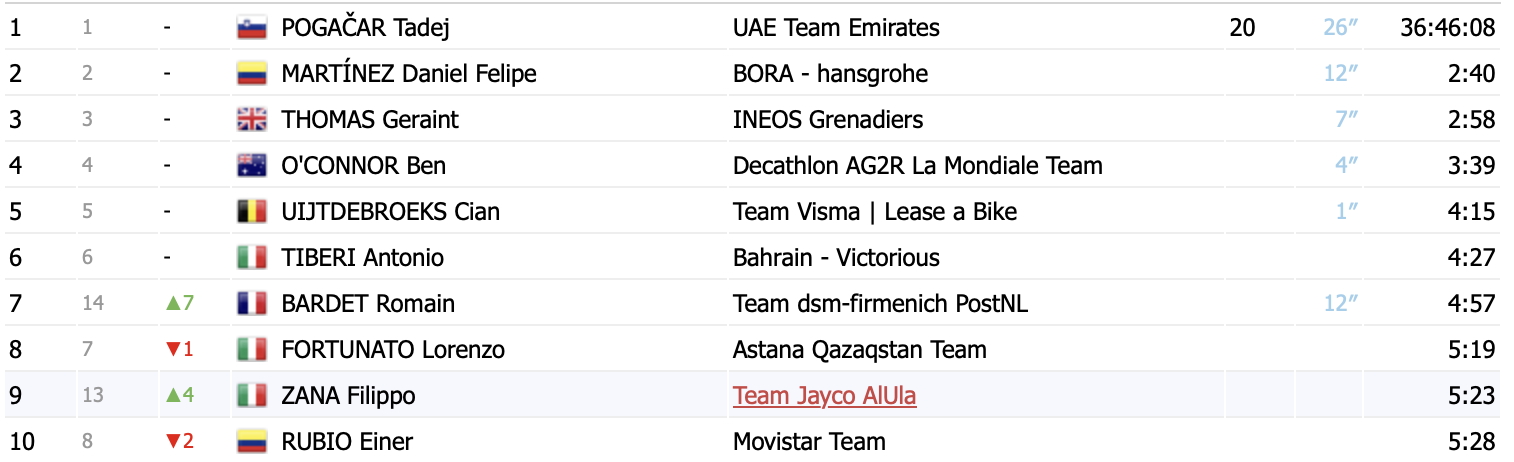Click the British flag next to Thomas Geraint

pos(251,120)
